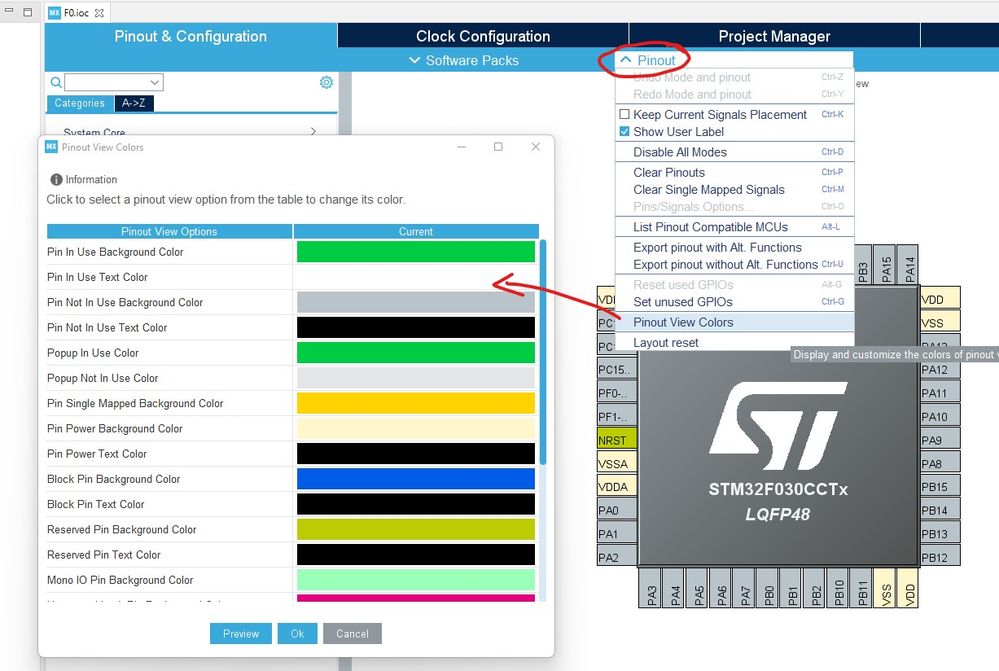999x671 pixels.
Task: Select the Block Pin Background blue swatch
Action: click(415, 479)
